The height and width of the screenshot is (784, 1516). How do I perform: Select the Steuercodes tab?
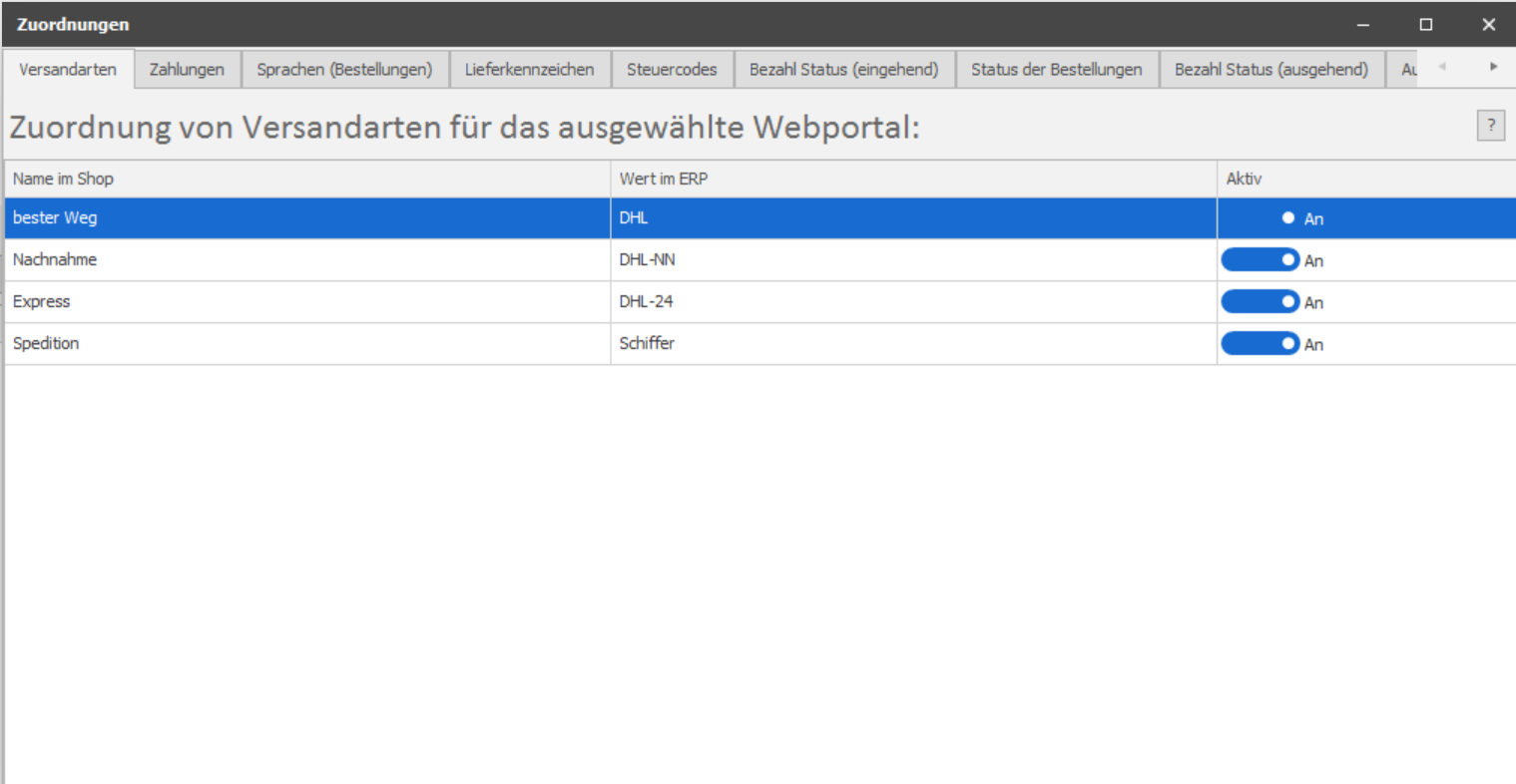coord(672,70)
